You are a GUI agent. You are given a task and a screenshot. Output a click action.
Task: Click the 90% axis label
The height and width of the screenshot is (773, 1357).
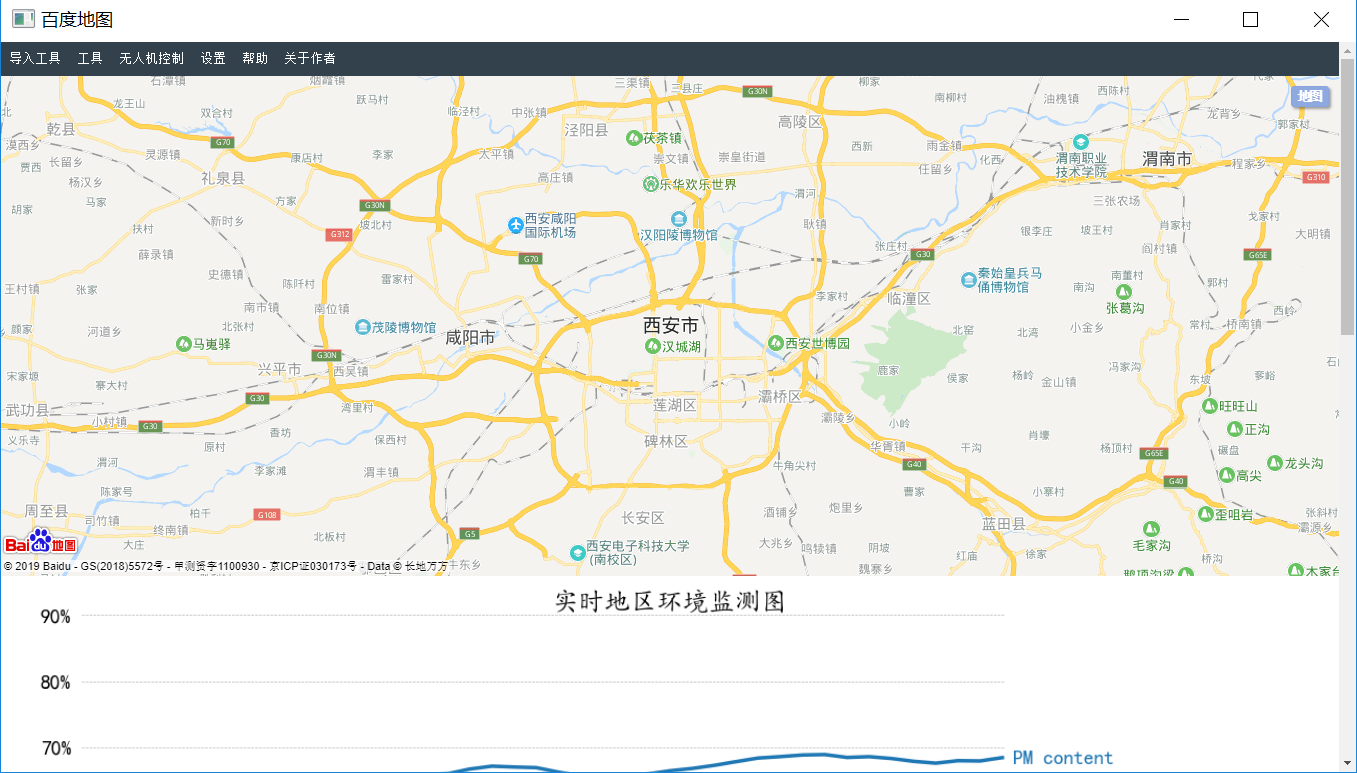(55, 616)
